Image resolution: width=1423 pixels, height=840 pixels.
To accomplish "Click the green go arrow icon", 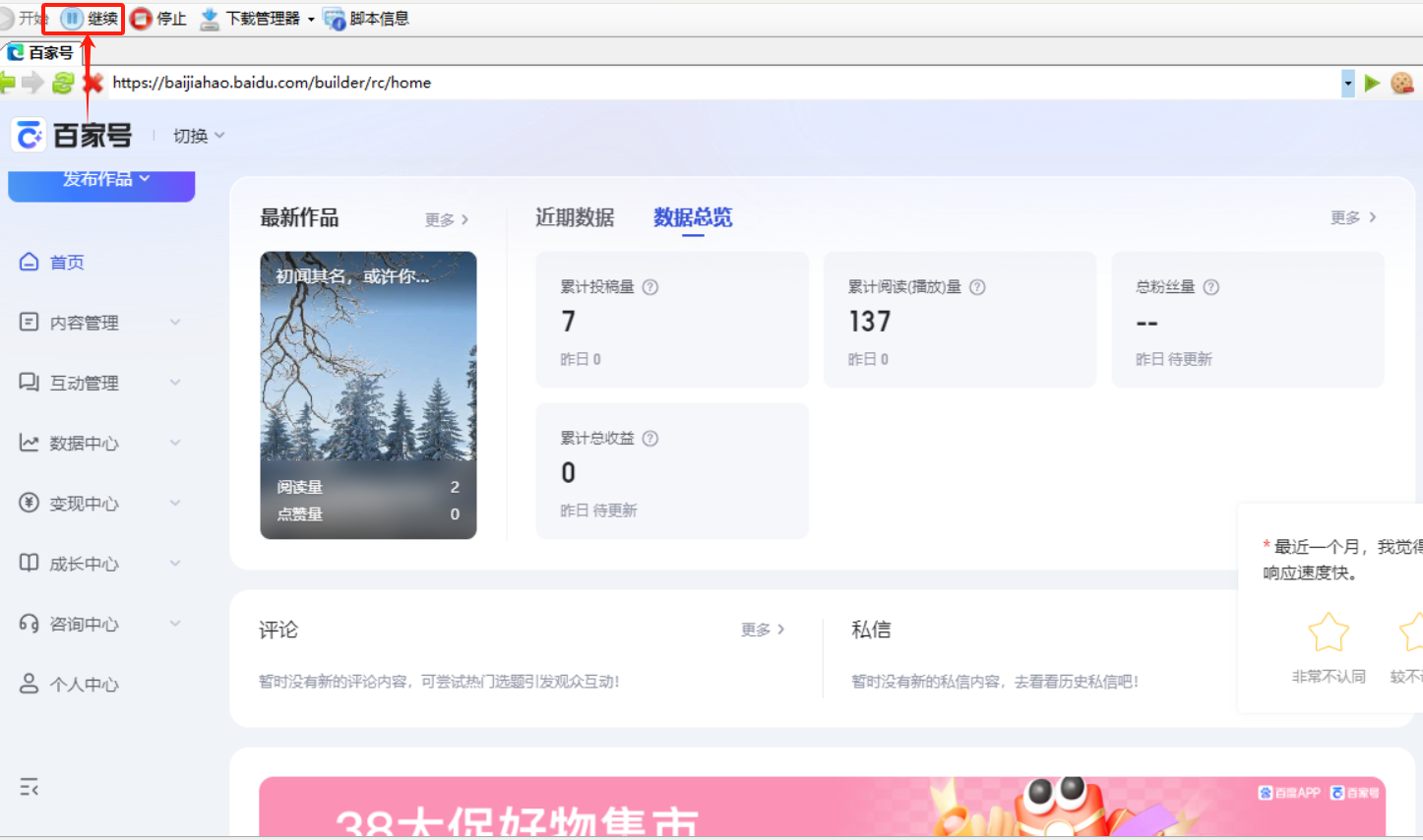I will pos(1373,84).
